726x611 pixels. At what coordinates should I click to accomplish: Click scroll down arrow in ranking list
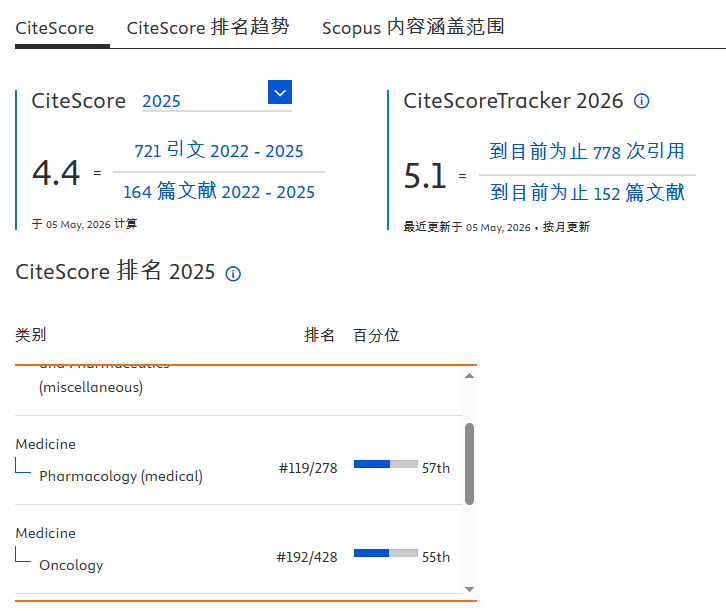469,589
